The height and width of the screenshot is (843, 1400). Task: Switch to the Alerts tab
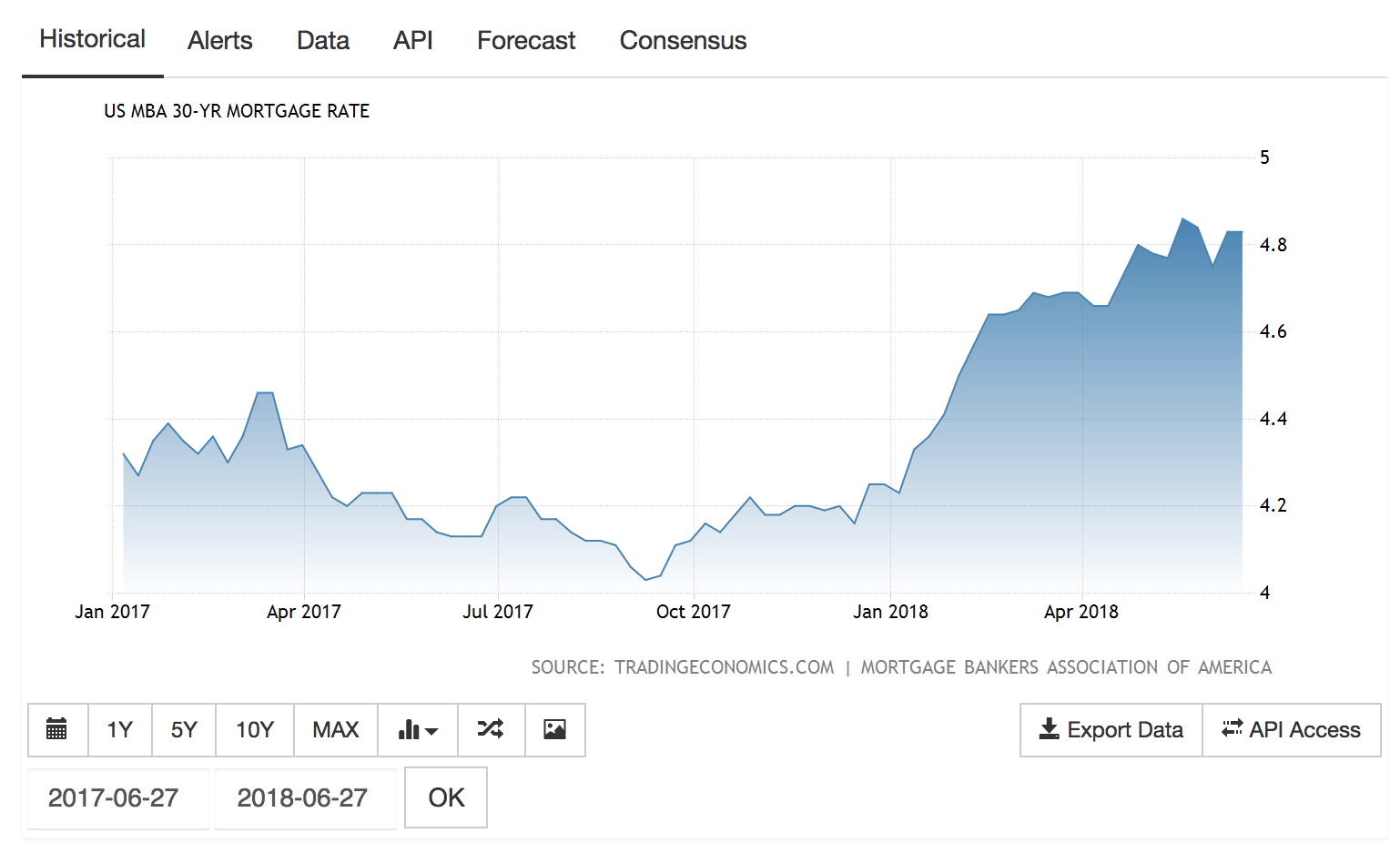[219, 41]
